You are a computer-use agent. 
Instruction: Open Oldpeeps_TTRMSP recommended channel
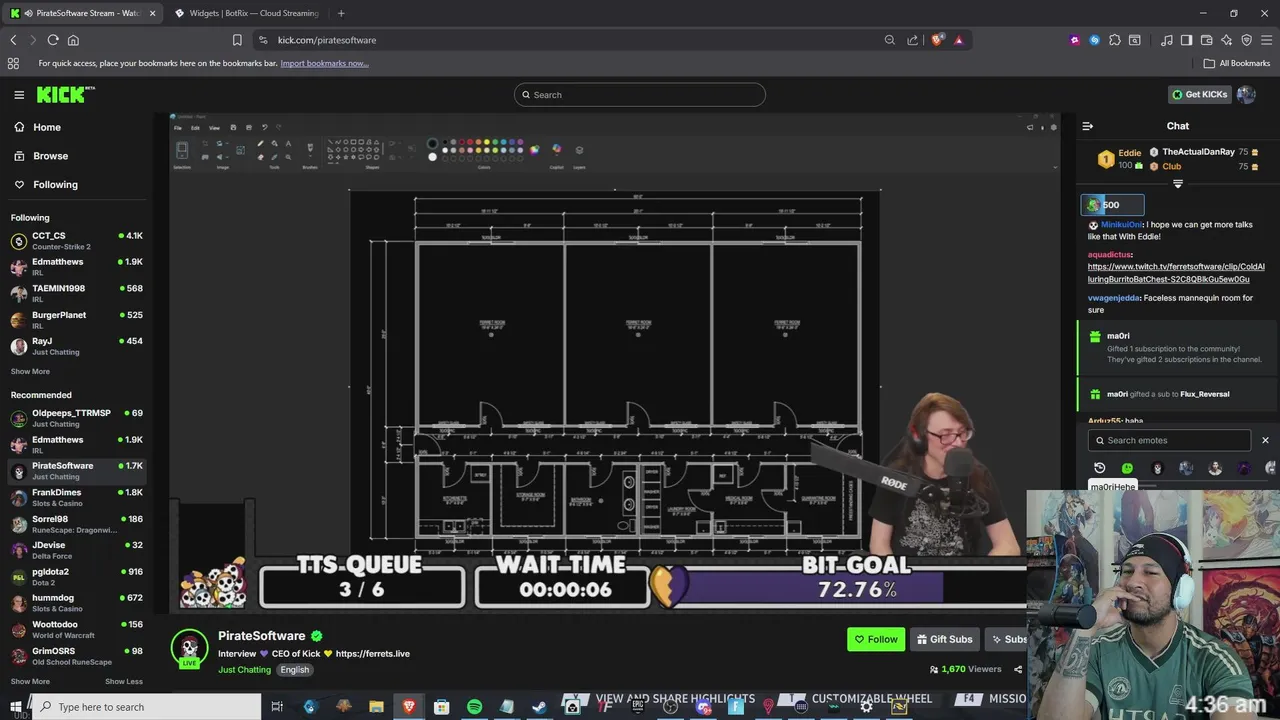77,418
